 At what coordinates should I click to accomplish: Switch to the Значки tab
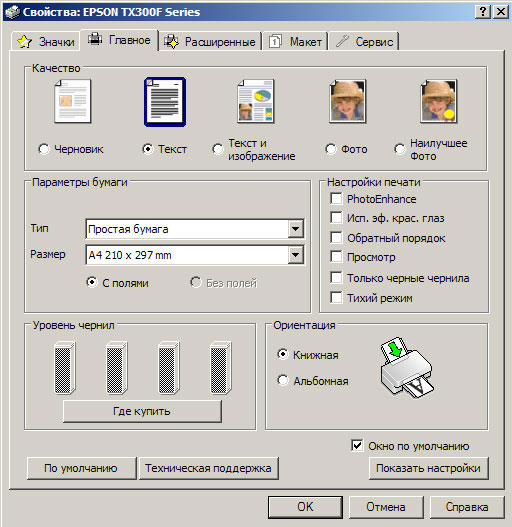pyautogui.click(x=45, y=42)
